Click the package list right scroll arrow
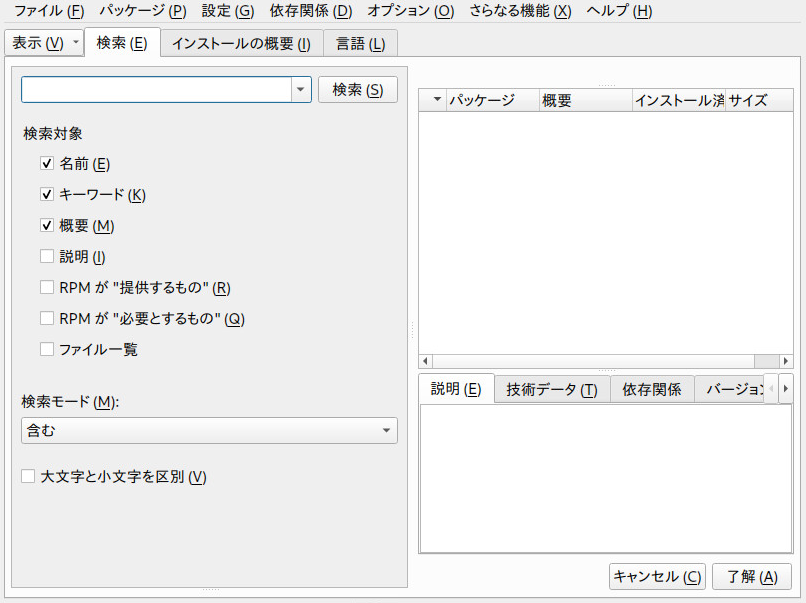Screen dimensions: 806x603 [x=785, y=361]
